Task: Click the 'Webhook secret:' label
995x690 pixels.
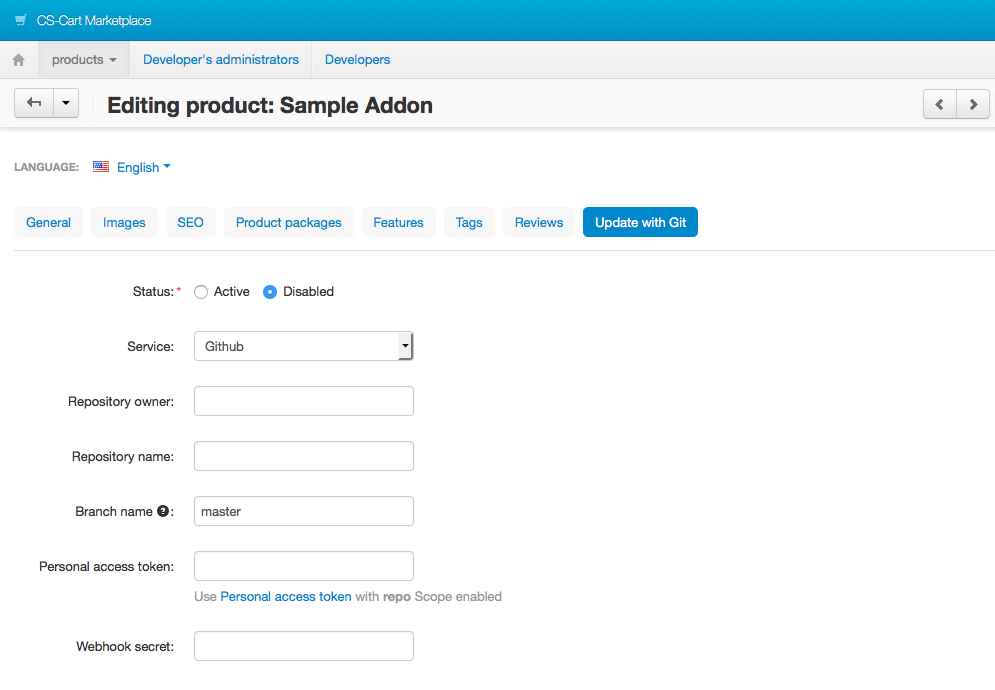Action: pyautogui.click(x=125, y=646)
